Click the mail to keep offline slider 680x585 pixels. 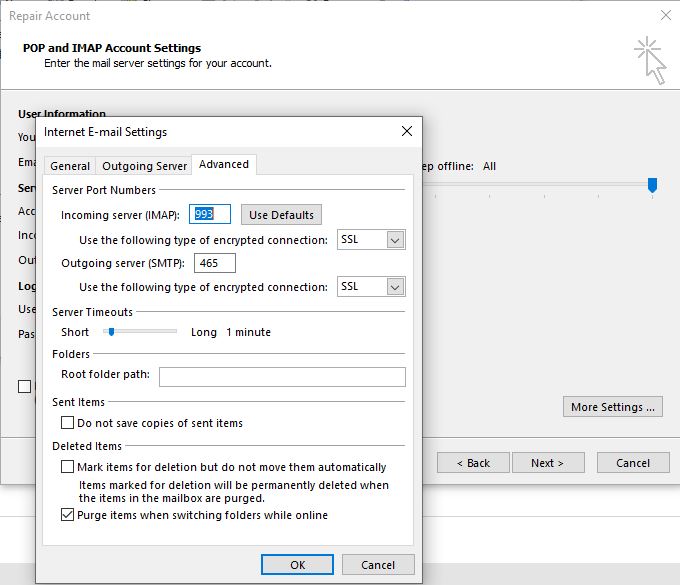pos(652,185)
